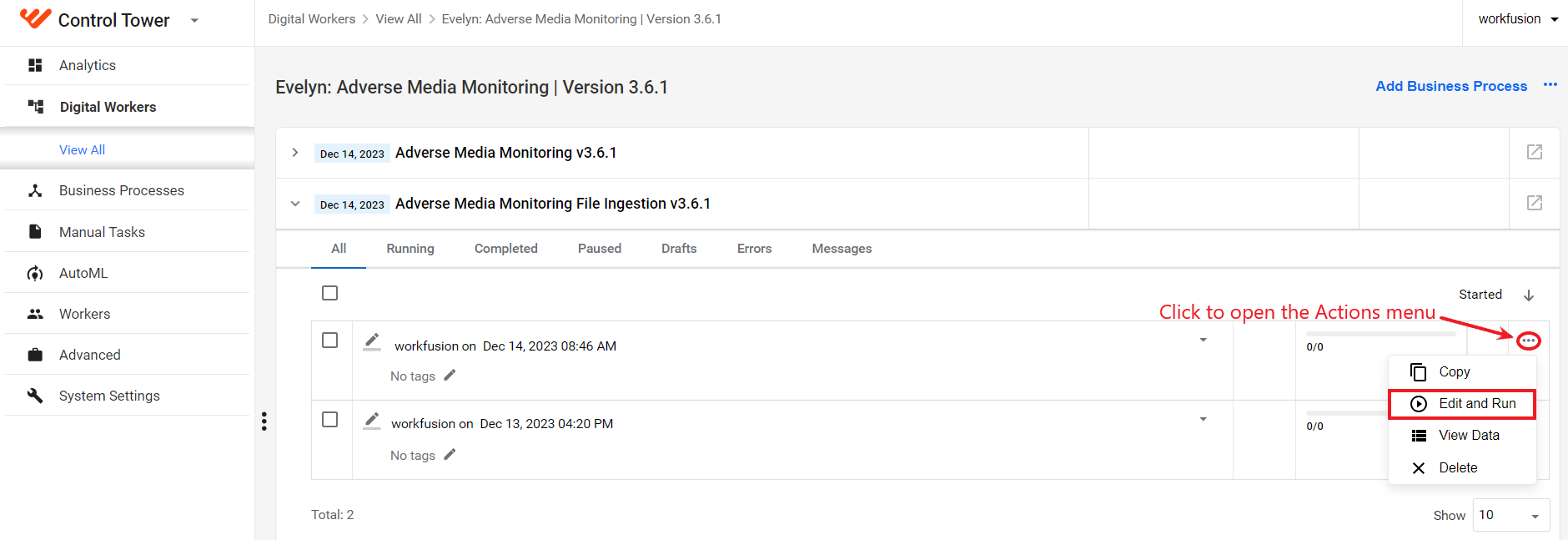Click the Workers people icon
The width and height of the screenshot is (1568, 540).
point(35,314)
